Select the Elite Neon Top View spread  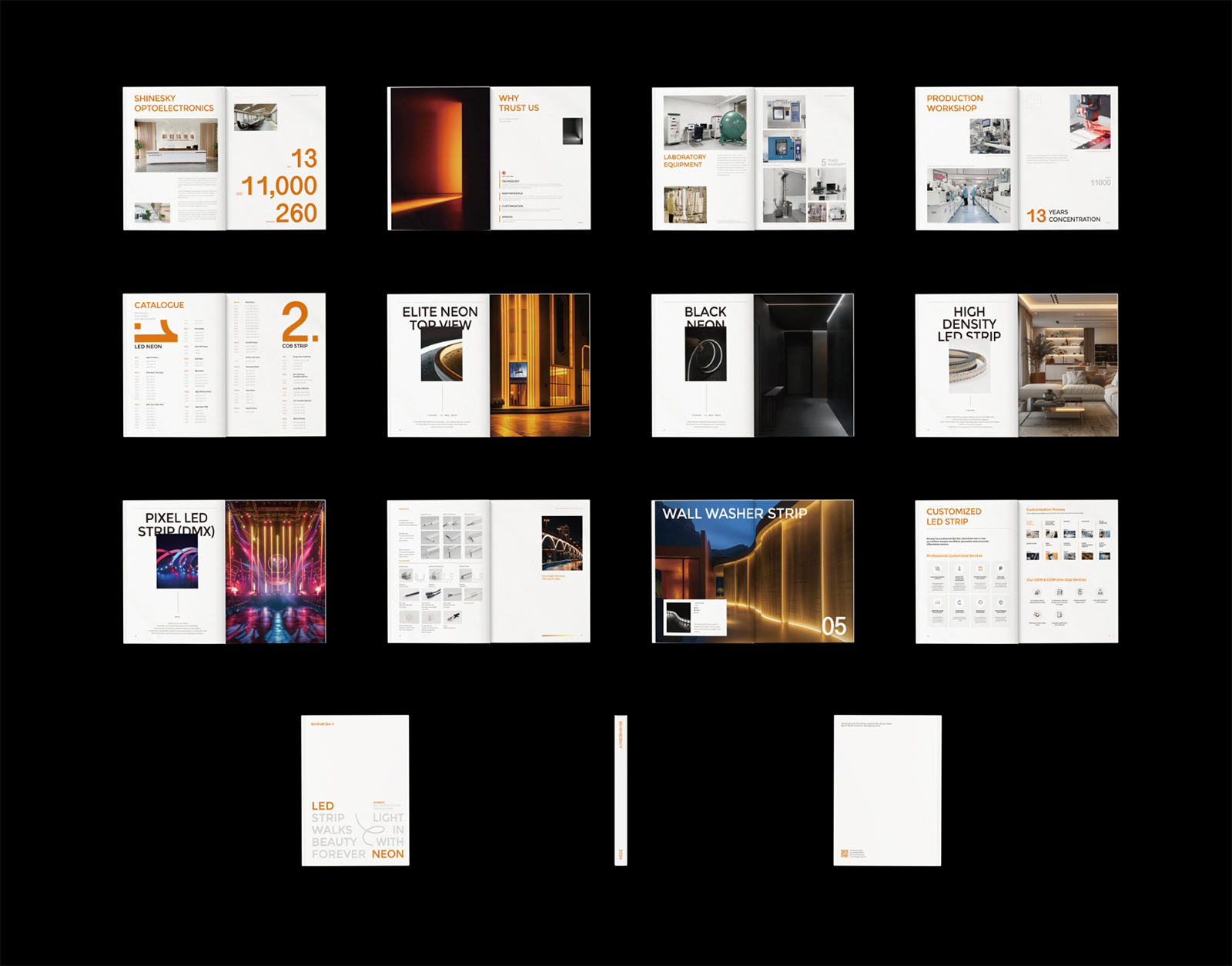point(488,364)
